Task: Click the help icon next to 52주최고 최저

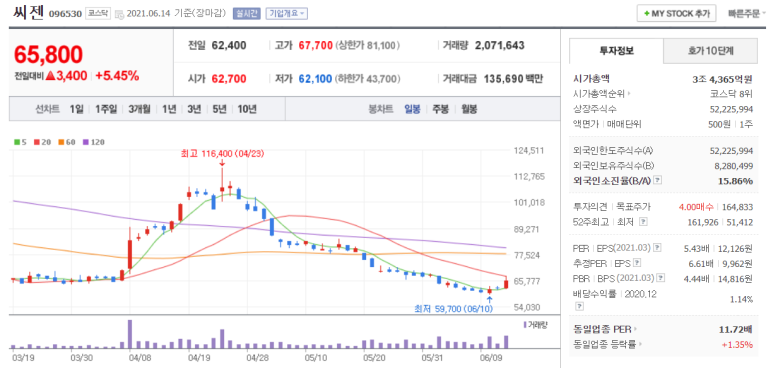Action: pos(642,222)
